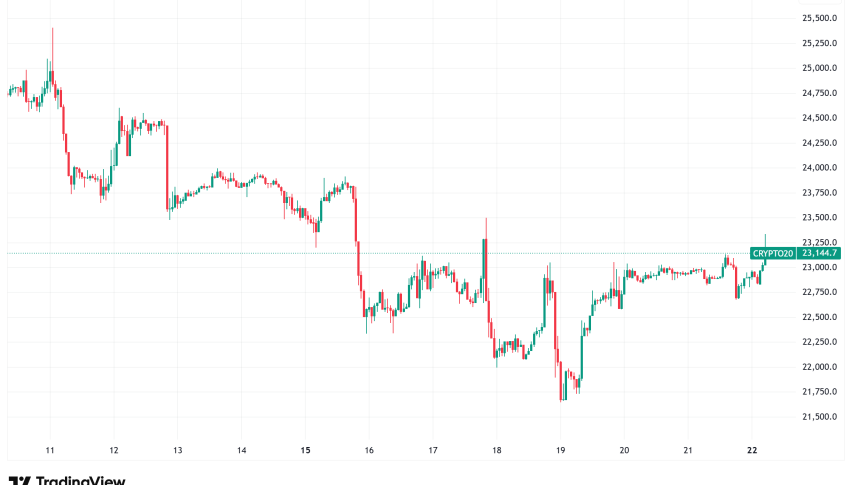
Task: Click the 21,500.0 price axis label
Action: point(819,417)
